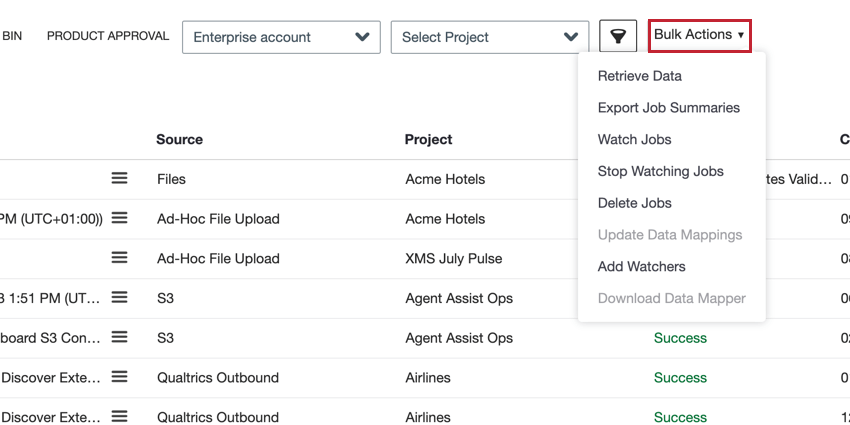
Task: Click the Project column header
Action: point(428,140)
